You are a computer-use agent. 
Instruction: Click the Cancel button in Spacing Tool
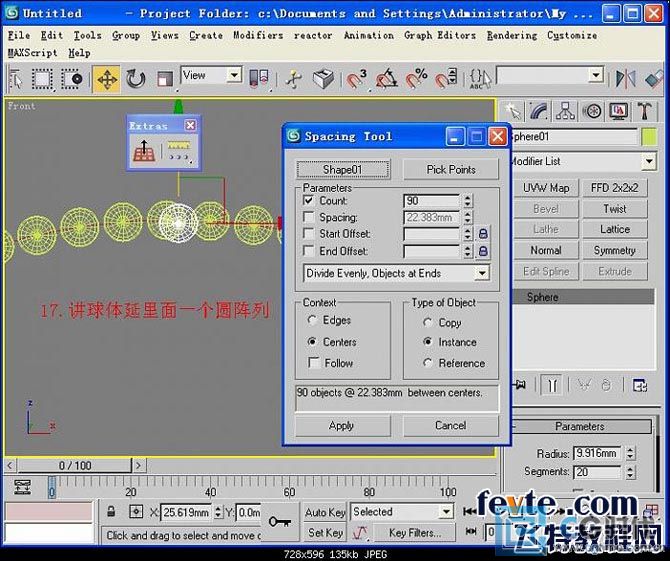click(450, 426)
